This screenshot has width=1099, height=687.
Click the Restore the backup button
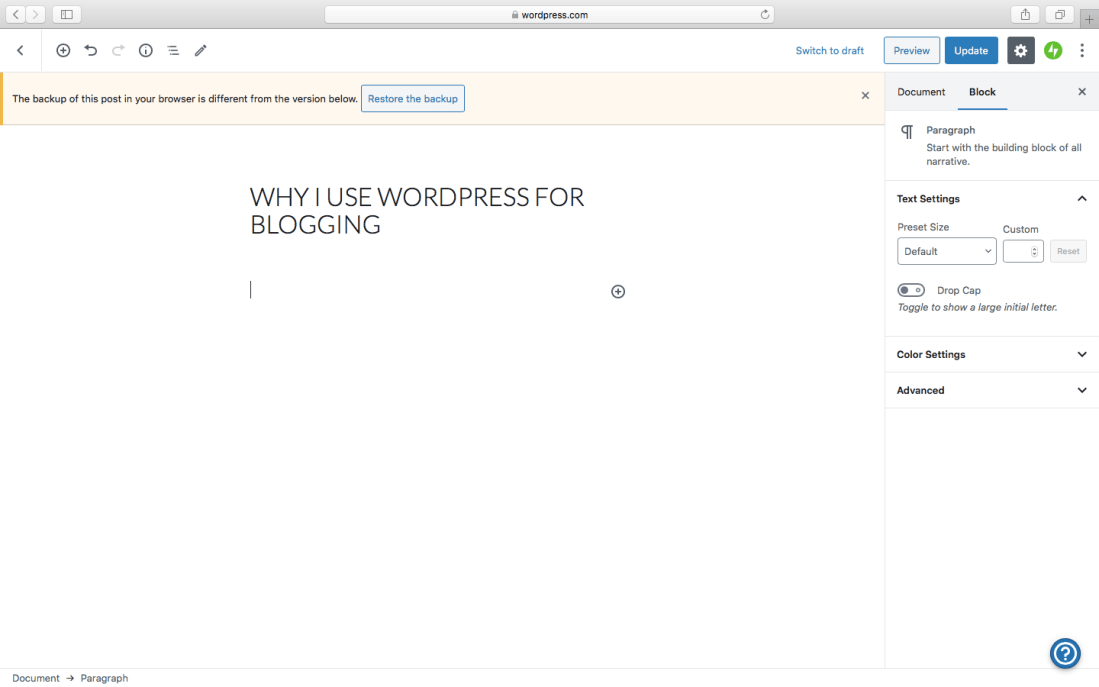pyautogui.click(x=413, y=99)
